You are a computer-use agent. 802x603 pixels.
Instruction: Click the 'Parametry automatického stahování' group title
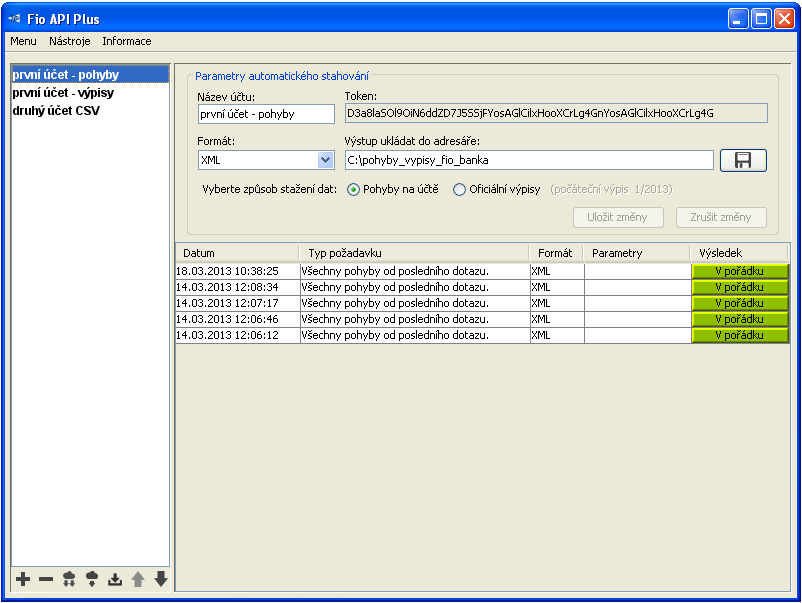(x=282, y=76)
